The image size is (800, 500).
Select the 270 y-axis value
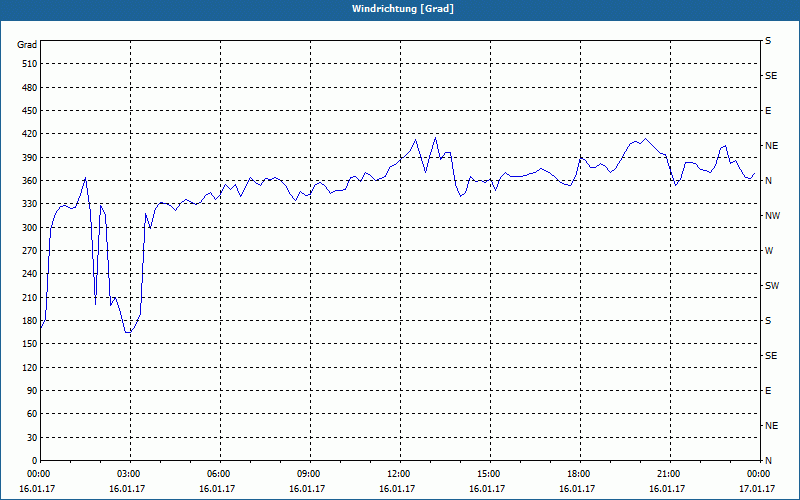(x=30, y=251)
